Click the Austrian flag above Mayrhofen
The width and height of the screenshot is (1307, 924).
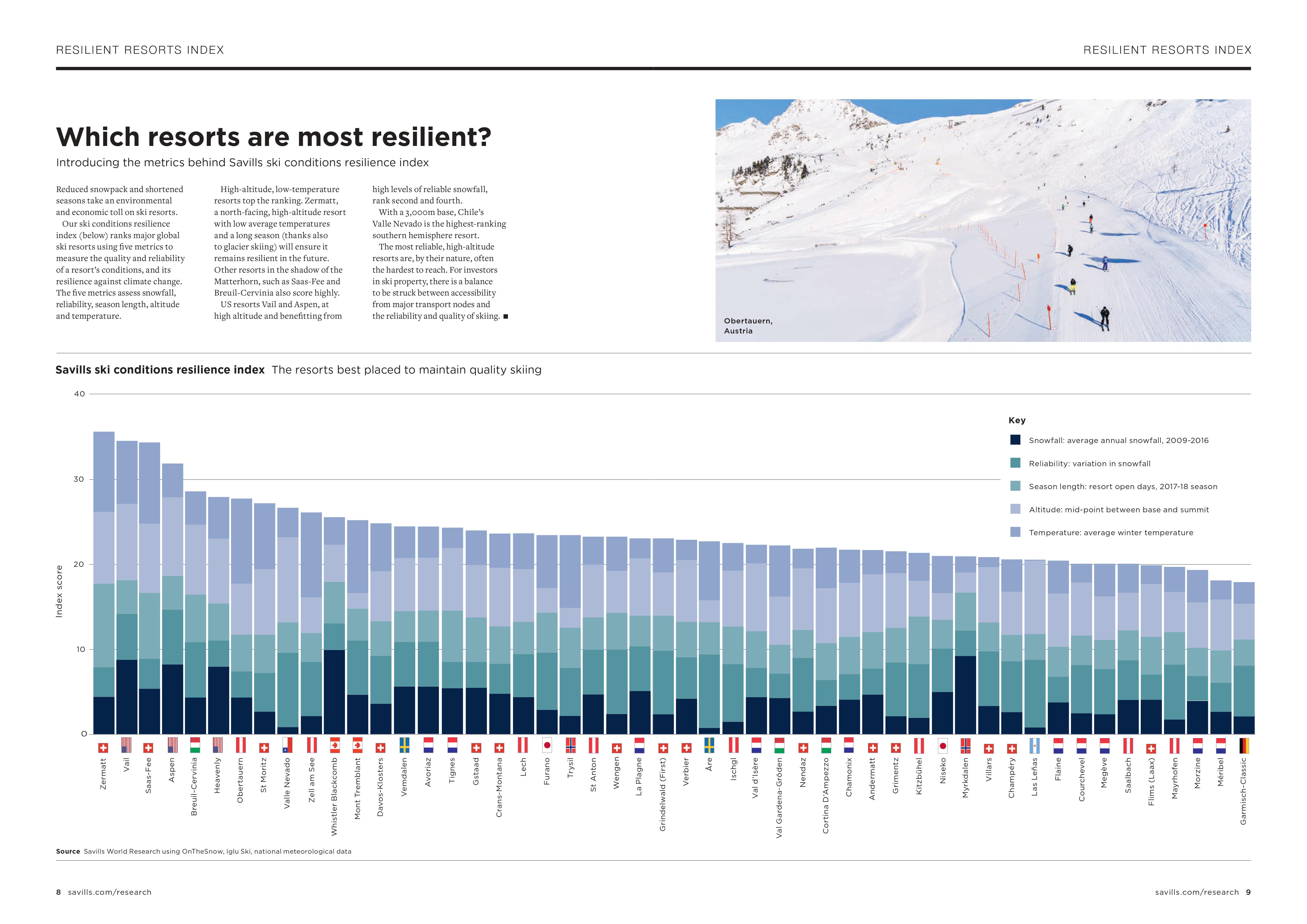(x=1174, y=745)
